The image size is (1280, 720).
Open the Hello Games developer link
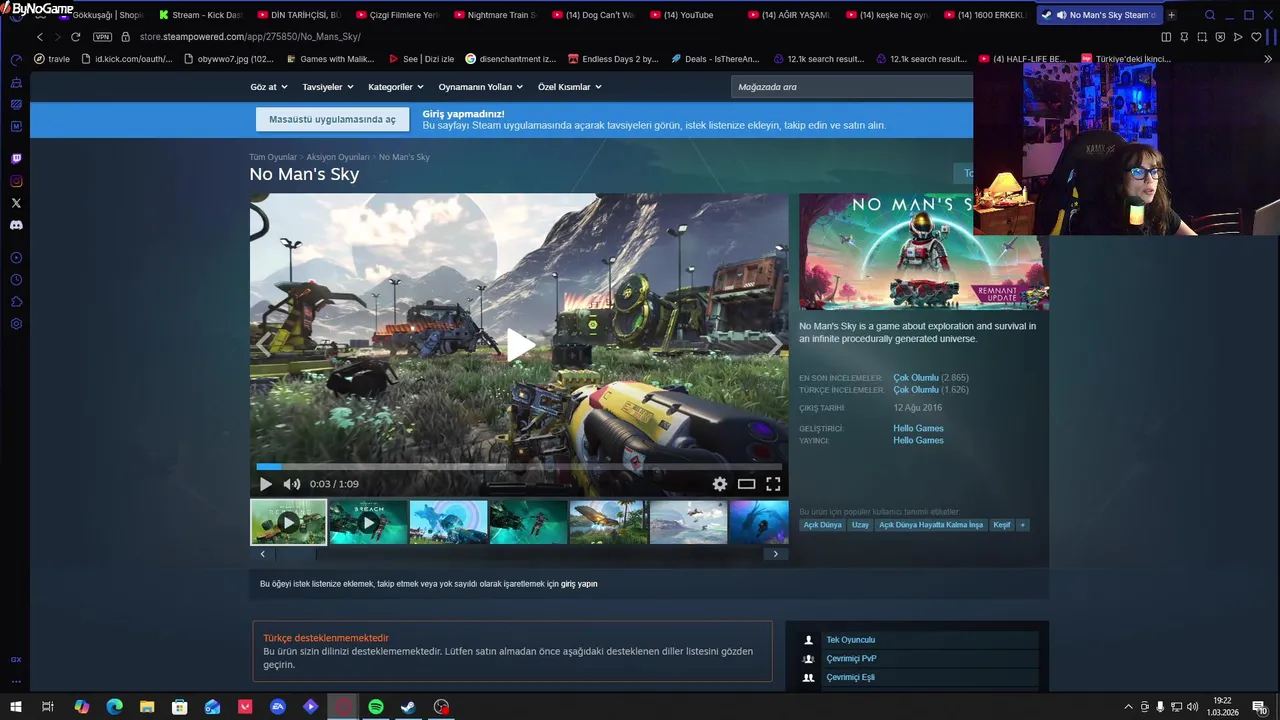[918, 428]
